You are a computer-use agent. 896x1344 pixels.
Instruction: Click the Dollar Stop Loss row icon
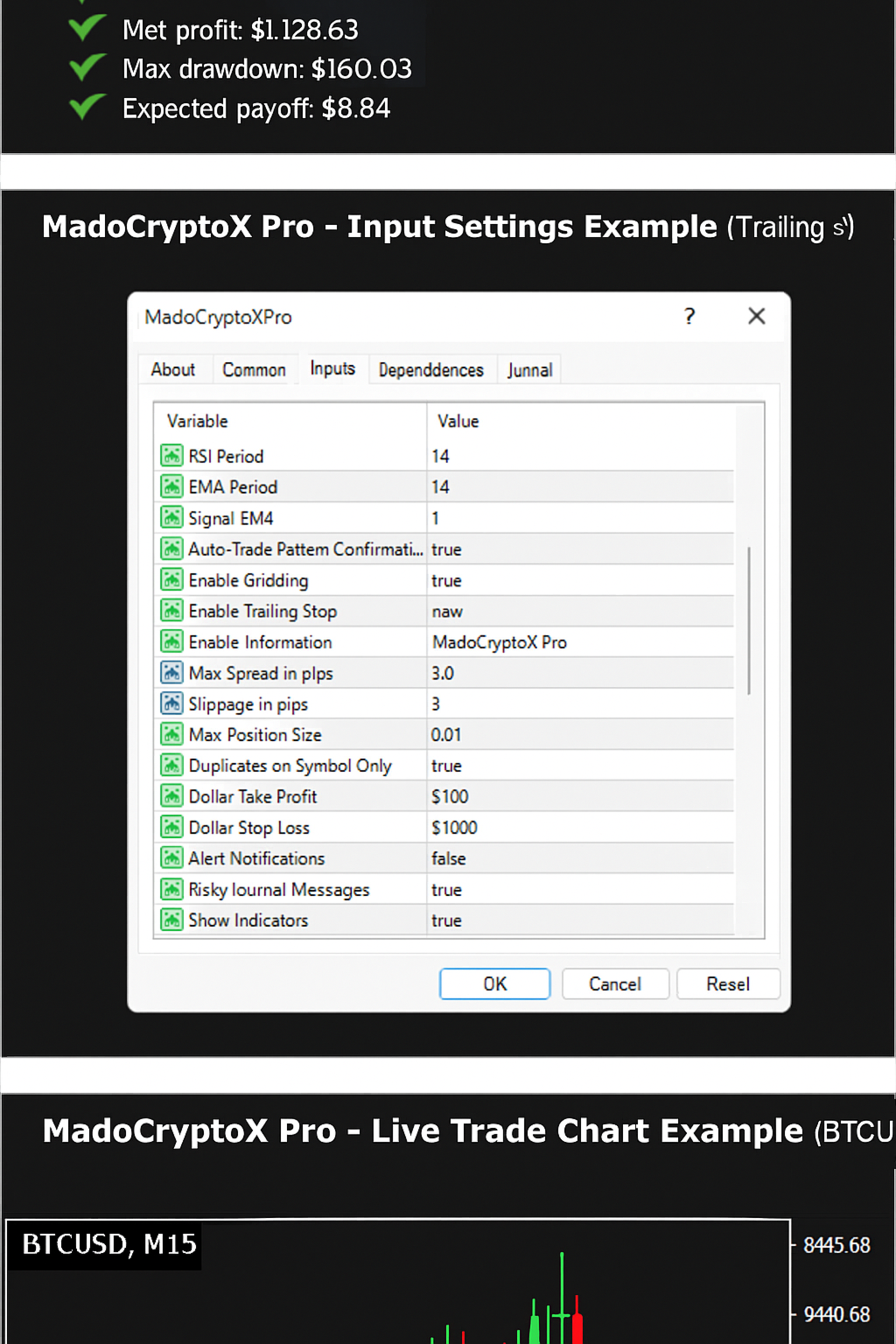click(171, 827)
